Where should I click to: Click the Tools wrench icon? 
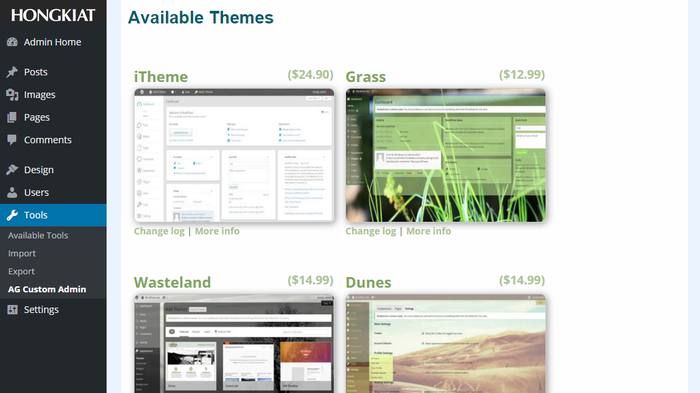click(x=12, y=215)
